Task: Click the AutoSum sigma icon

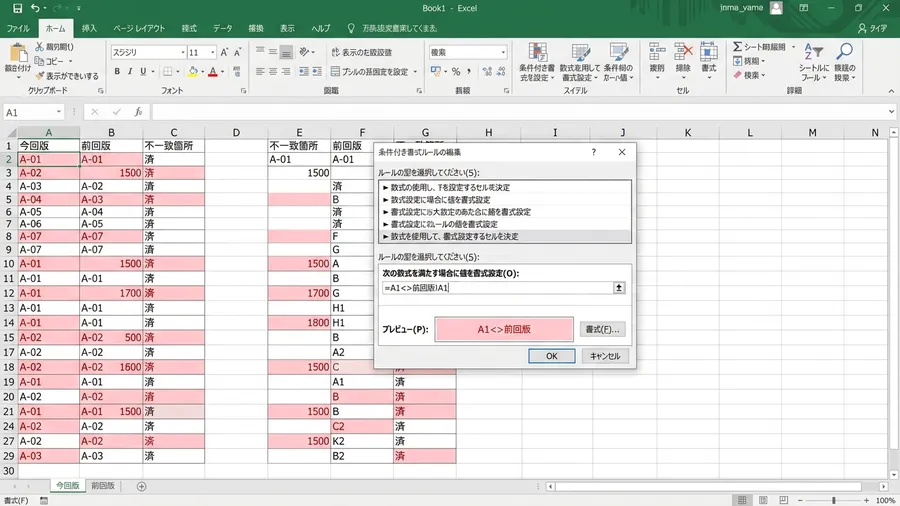Action: pyautogui.click(x=738, y=46)
